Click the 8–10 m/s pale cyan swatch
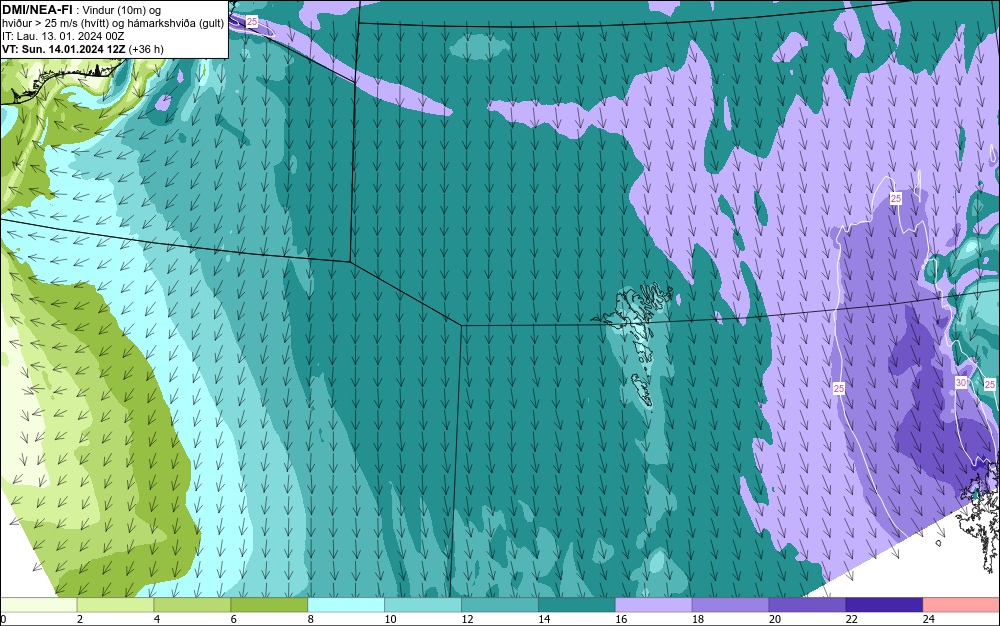The image size is (1000, 626). pos(346,605)
